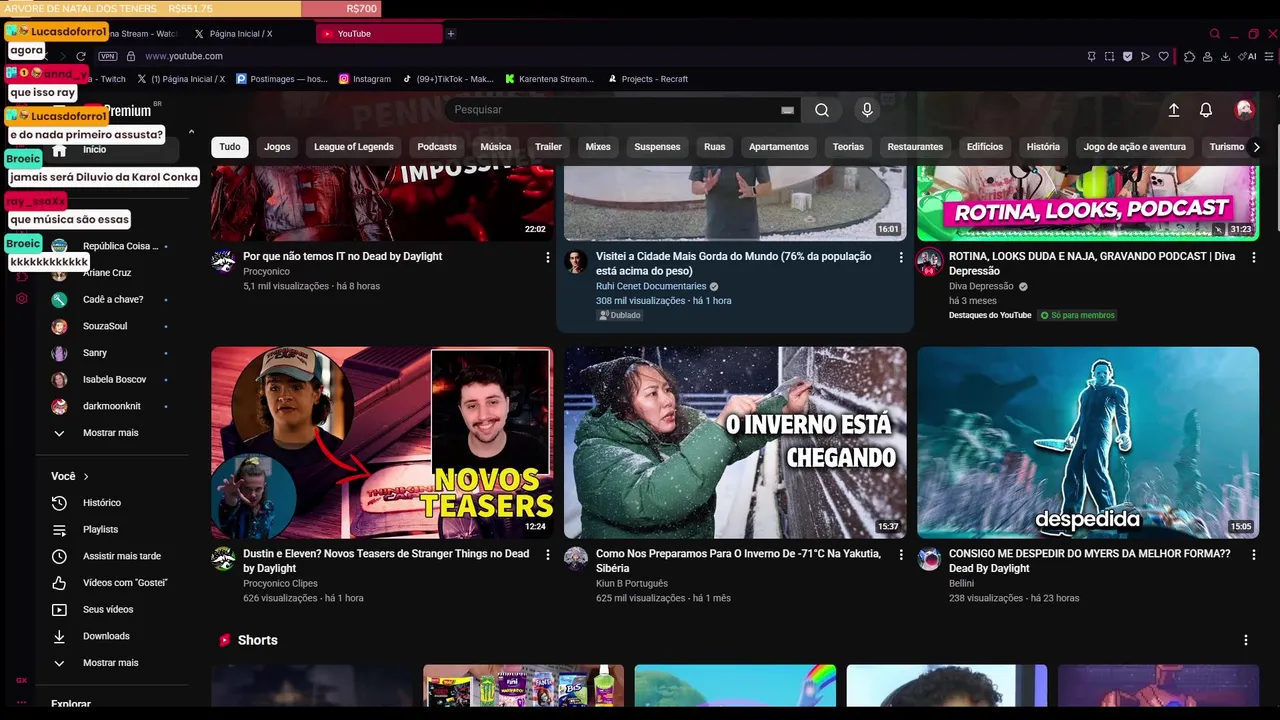Open Downloads in YouTube sidebar

coord(112,636)
